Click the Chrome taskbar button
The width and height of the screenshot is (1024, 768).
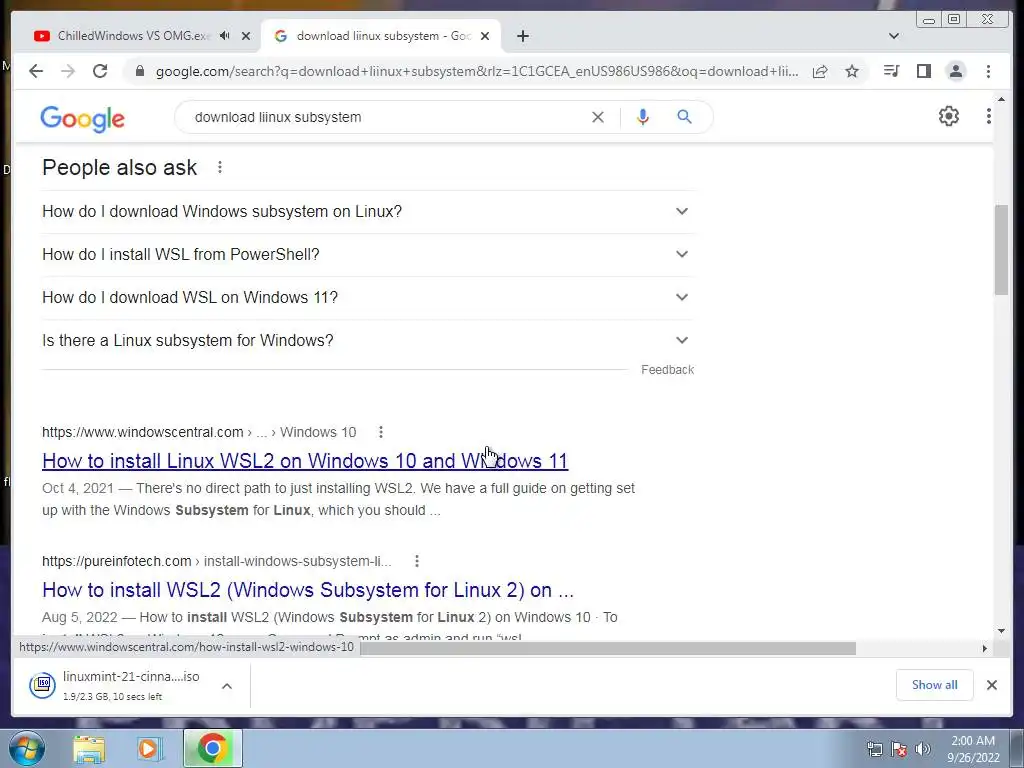212,748
